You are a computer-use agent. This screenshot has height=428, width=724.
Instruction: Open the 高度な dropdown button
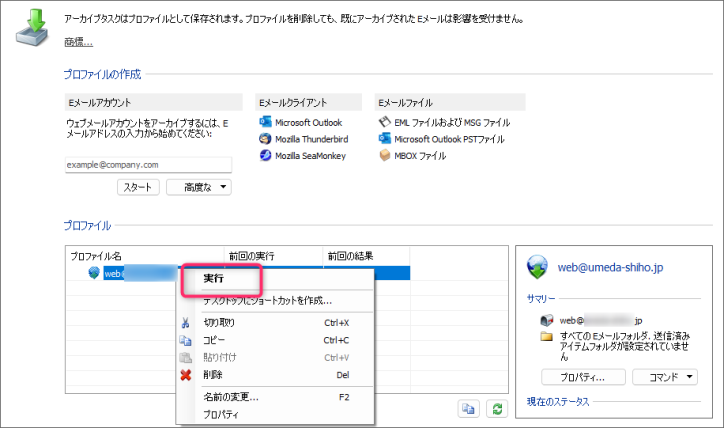(199, 187)
